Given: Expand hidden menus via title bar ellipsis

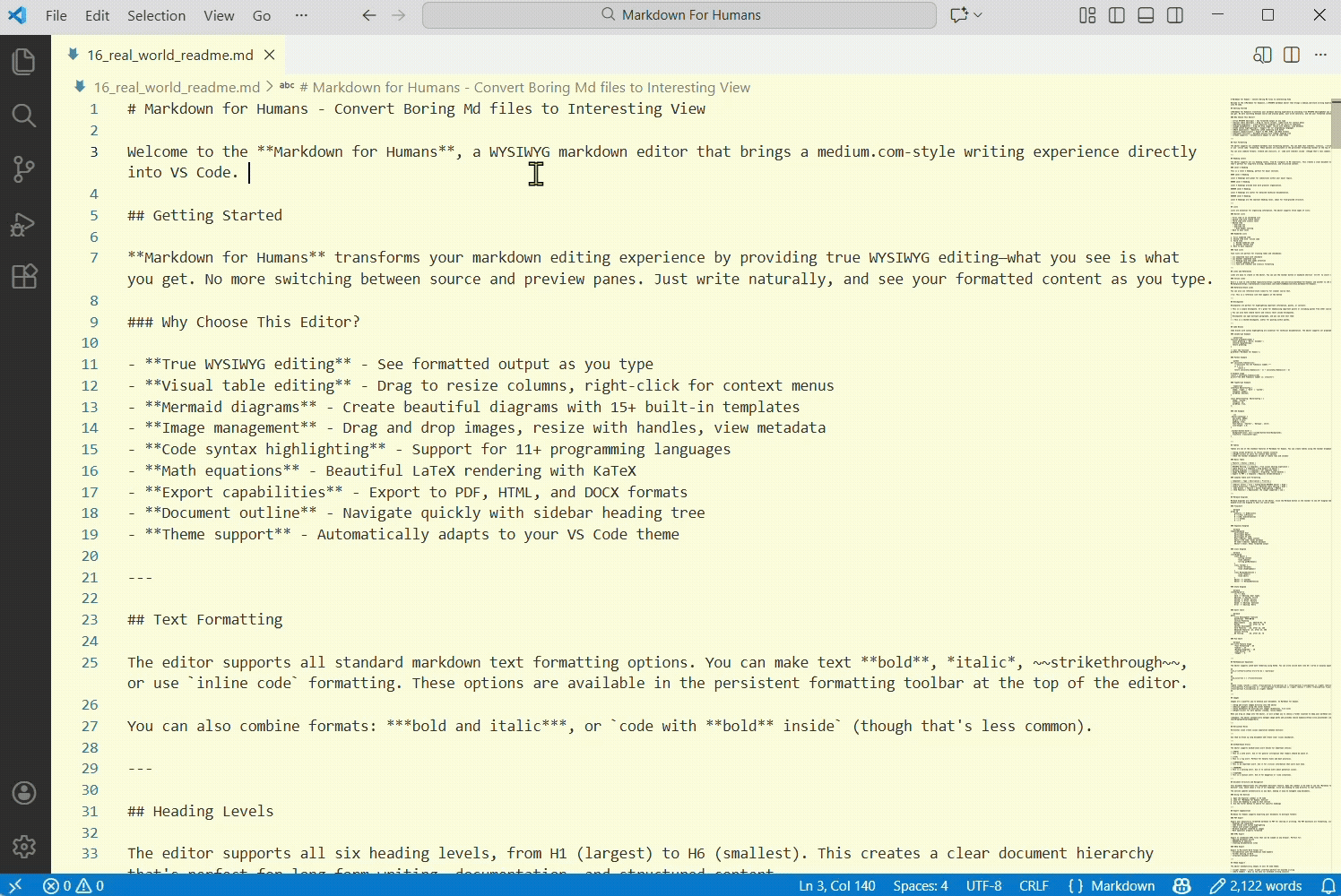Looking at the screenshot, I should 301,15.
